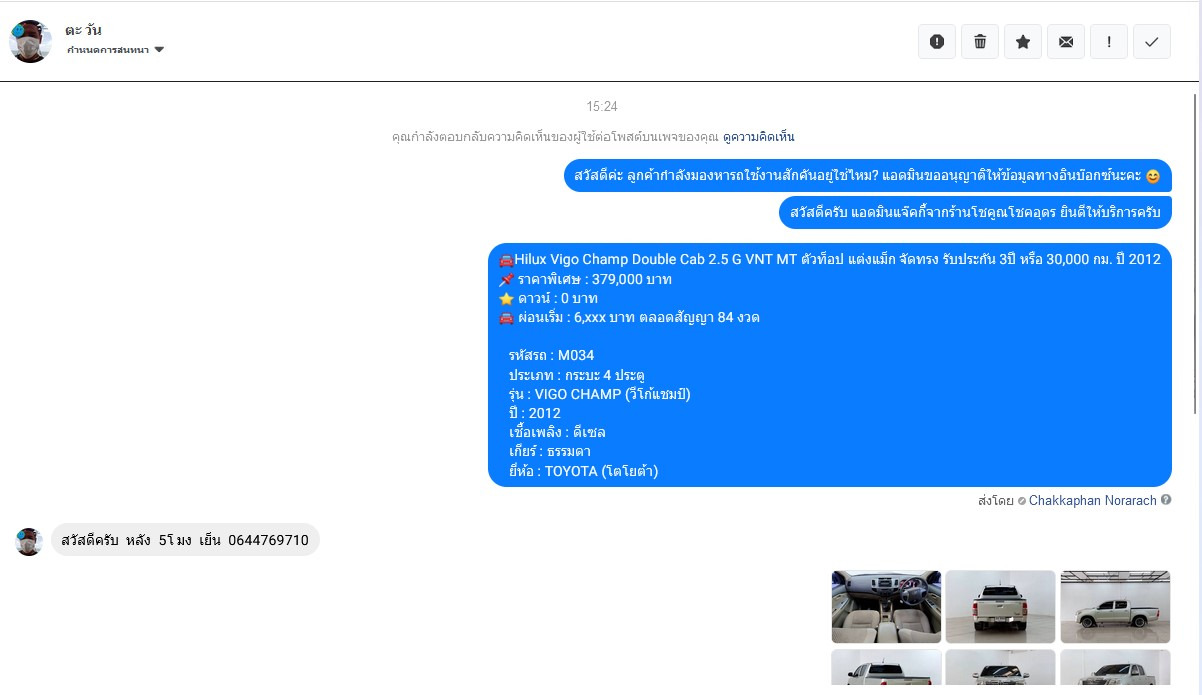1202x695 pixels.
Task: Open profile photo of ตะ วัน in header
Action: click(30, 41)
